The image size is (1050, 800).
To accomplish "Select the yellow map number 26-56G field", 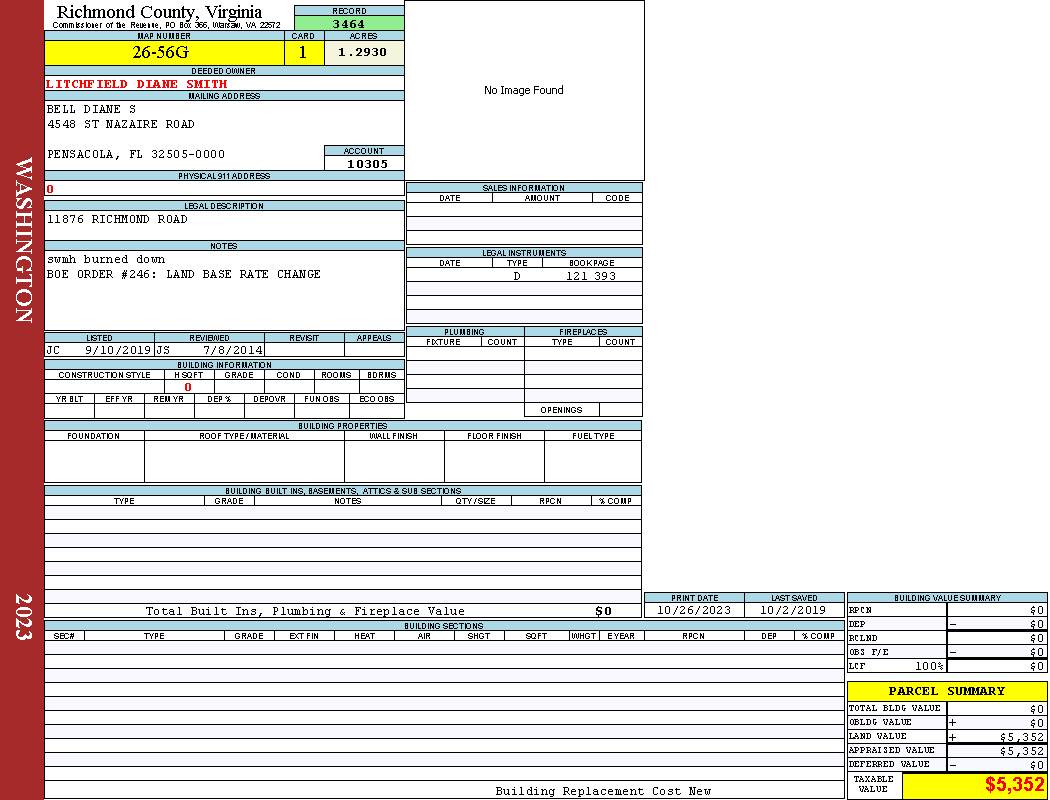I will (x=164, y=53).
